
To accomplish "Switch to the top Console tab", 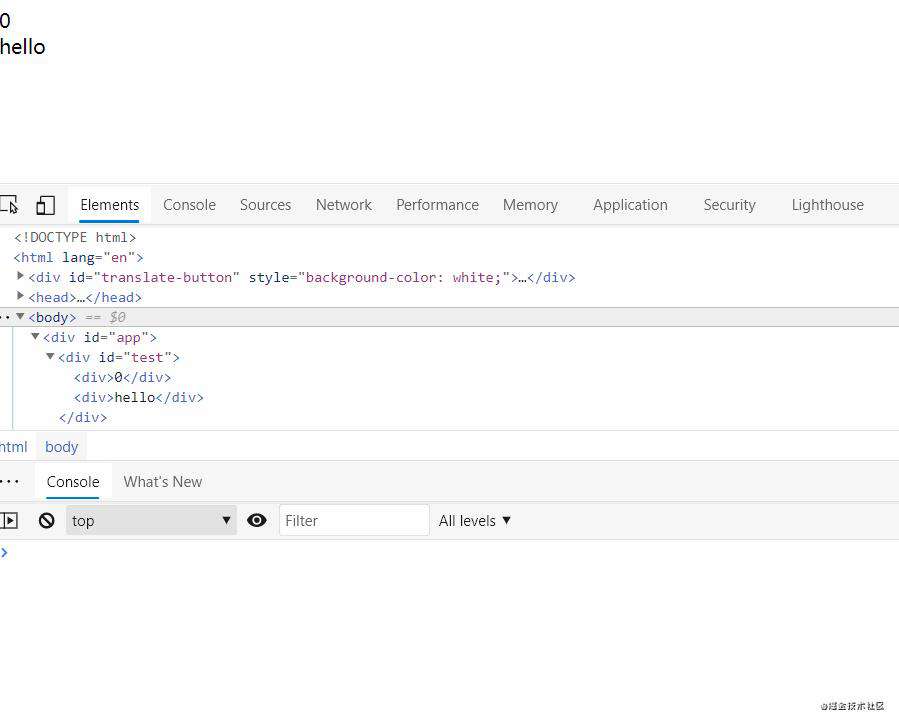I will pos(189,205).
